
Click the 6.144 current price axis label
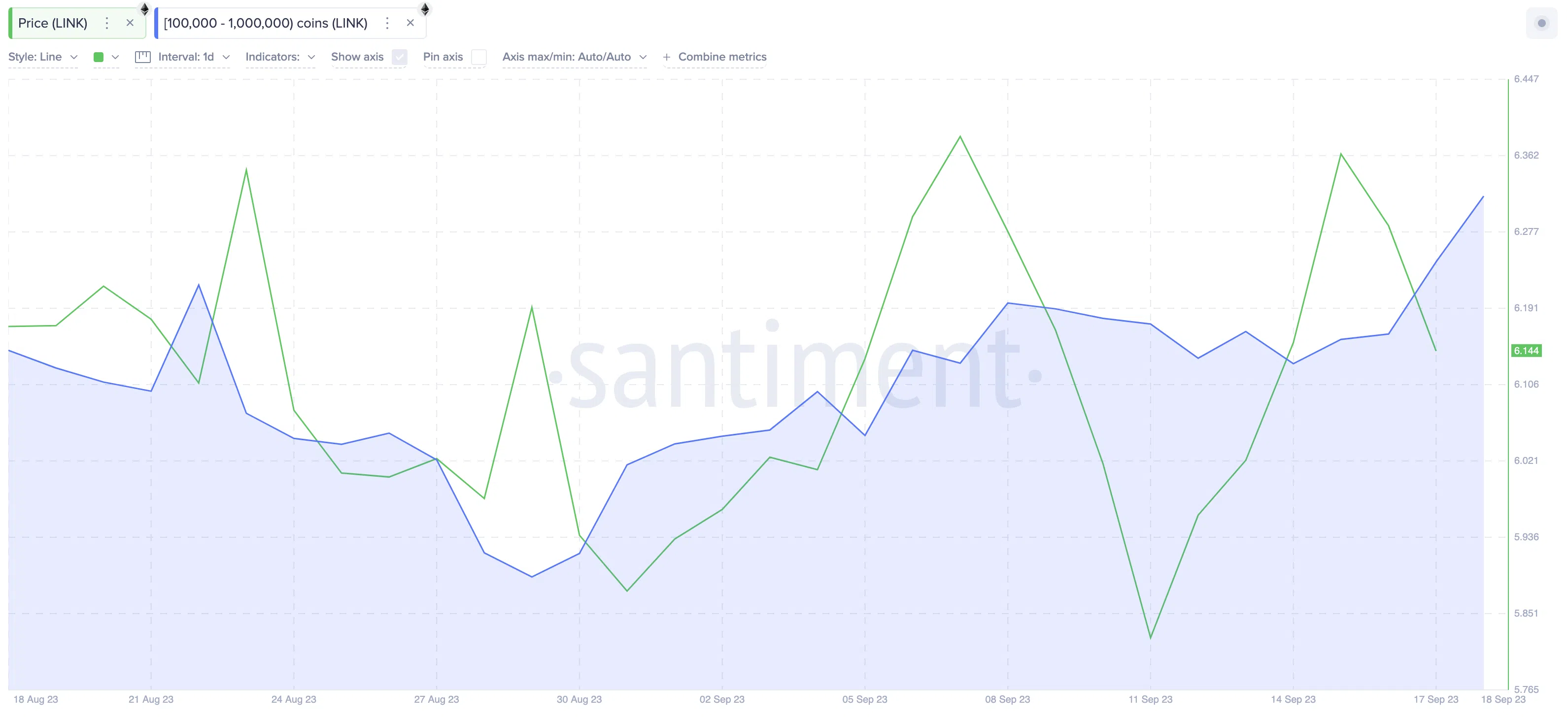click(1526, 351)
